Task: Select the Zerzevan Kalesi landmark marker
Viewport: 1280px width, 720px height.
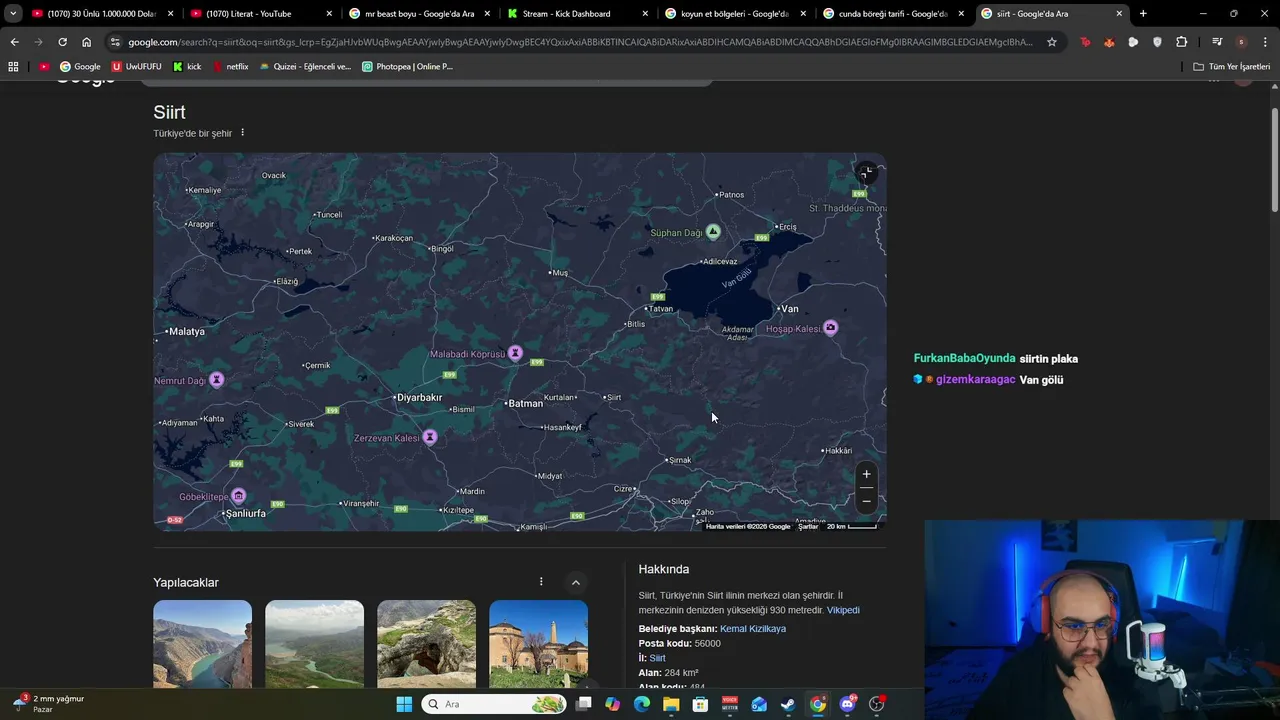Action: [x=430, y=437]
